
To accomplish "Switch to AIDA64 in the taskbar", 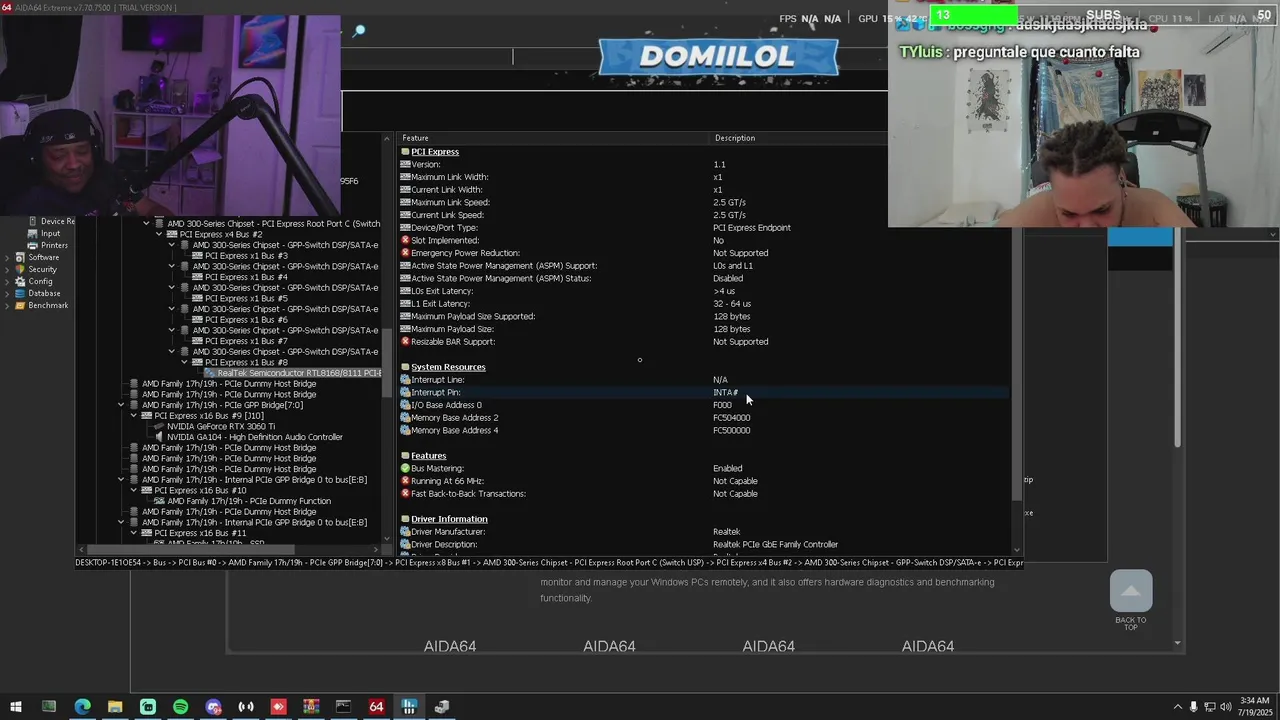I will point(376,707).
